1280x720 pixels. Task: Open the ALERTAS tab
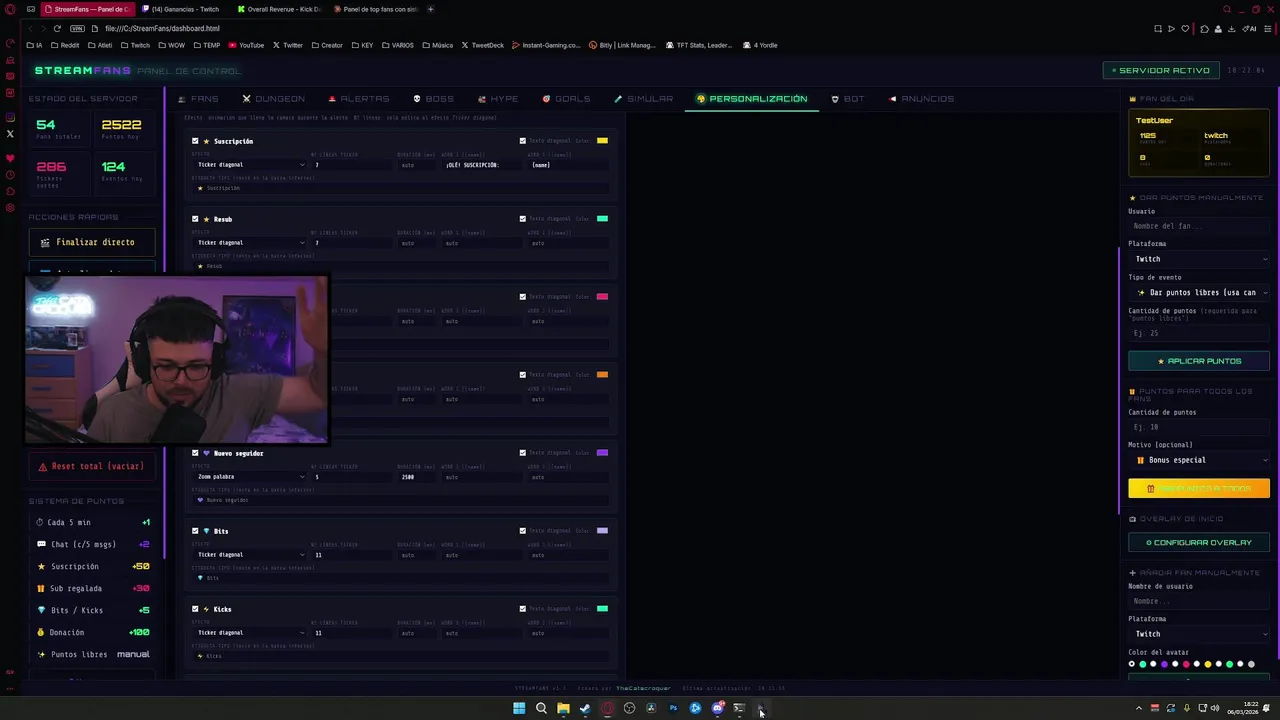pos(359,99)
